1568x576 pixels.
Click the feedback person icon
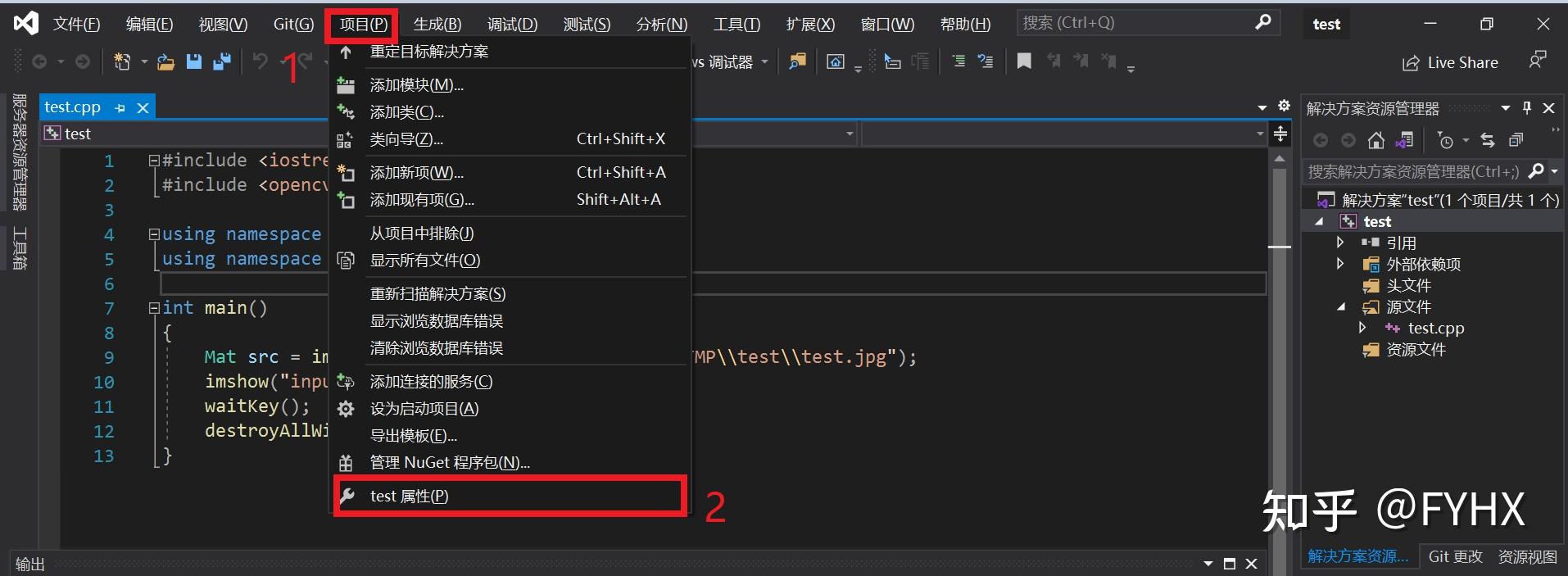pyautogui.click(x=1538, y=60)
